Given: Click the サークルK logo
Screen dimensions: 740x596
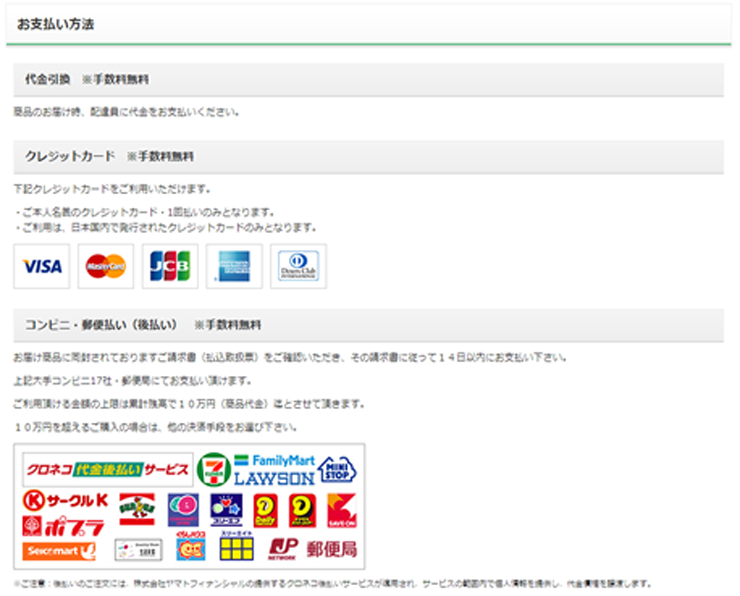Looking at the screenshot, I should pyautogui.click(x=65, y=500).
